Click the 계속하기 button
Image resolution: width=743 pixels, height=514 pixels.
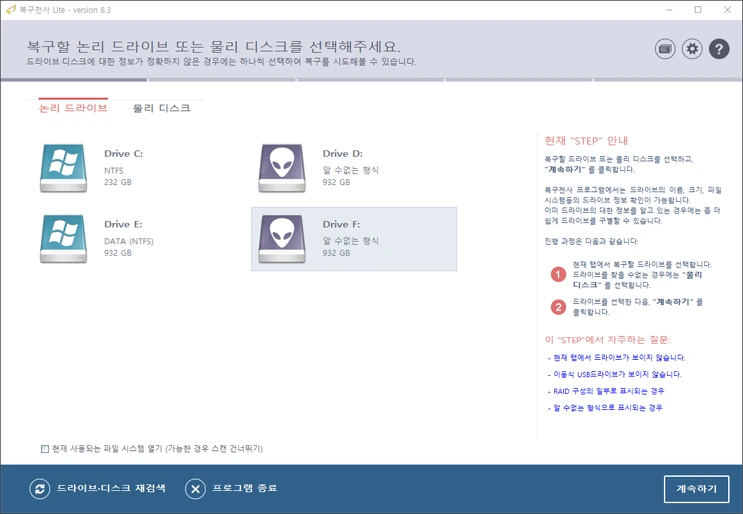tap(696, 489)
